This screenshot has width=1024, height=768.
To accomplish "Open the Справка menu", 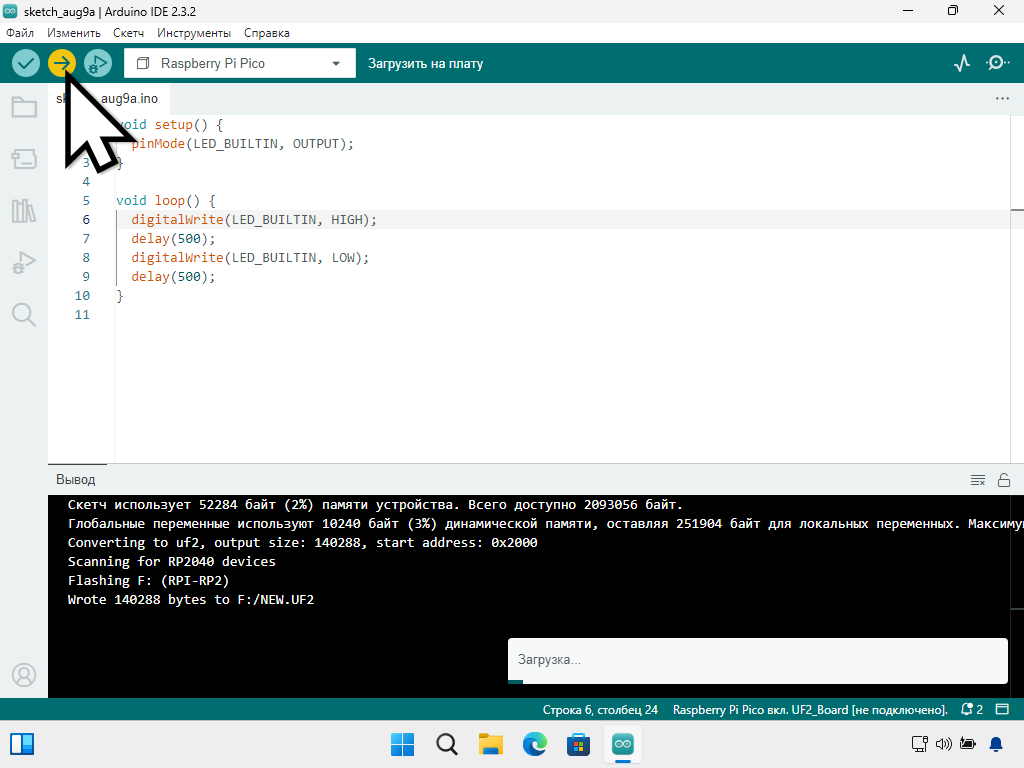I will (266, 33).
